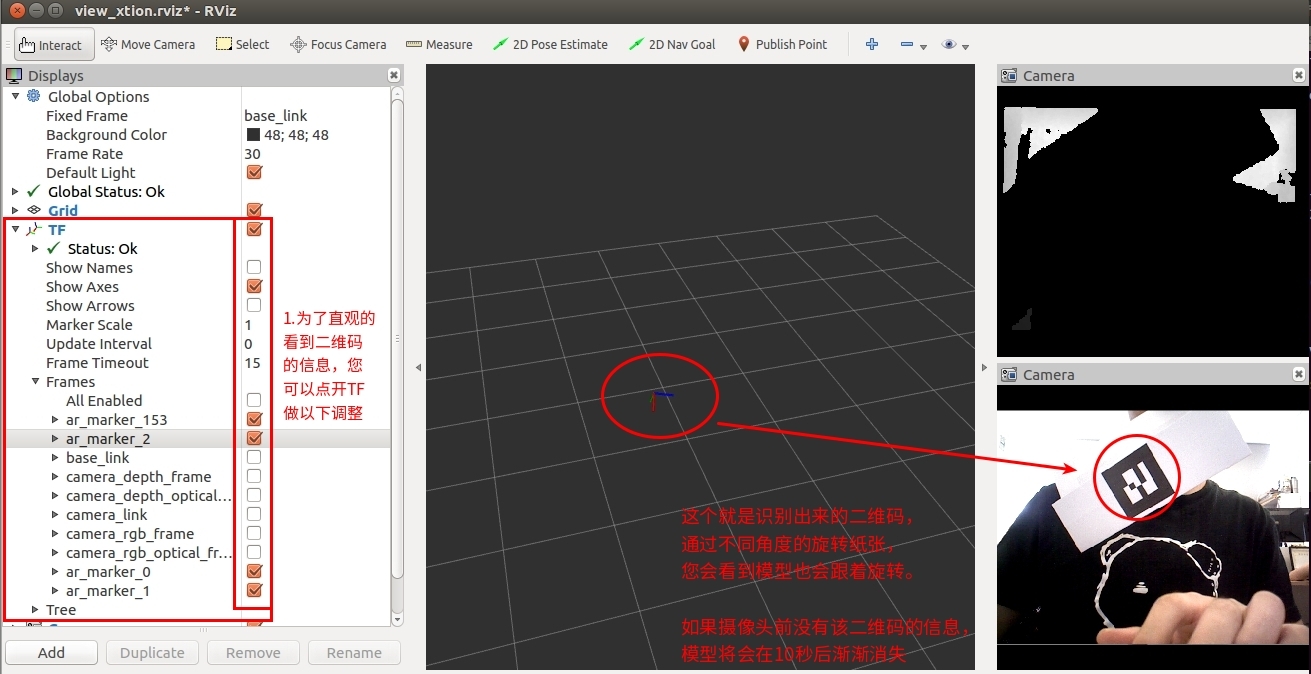
Task: Click the Add display button
Action: pos(52,652)
